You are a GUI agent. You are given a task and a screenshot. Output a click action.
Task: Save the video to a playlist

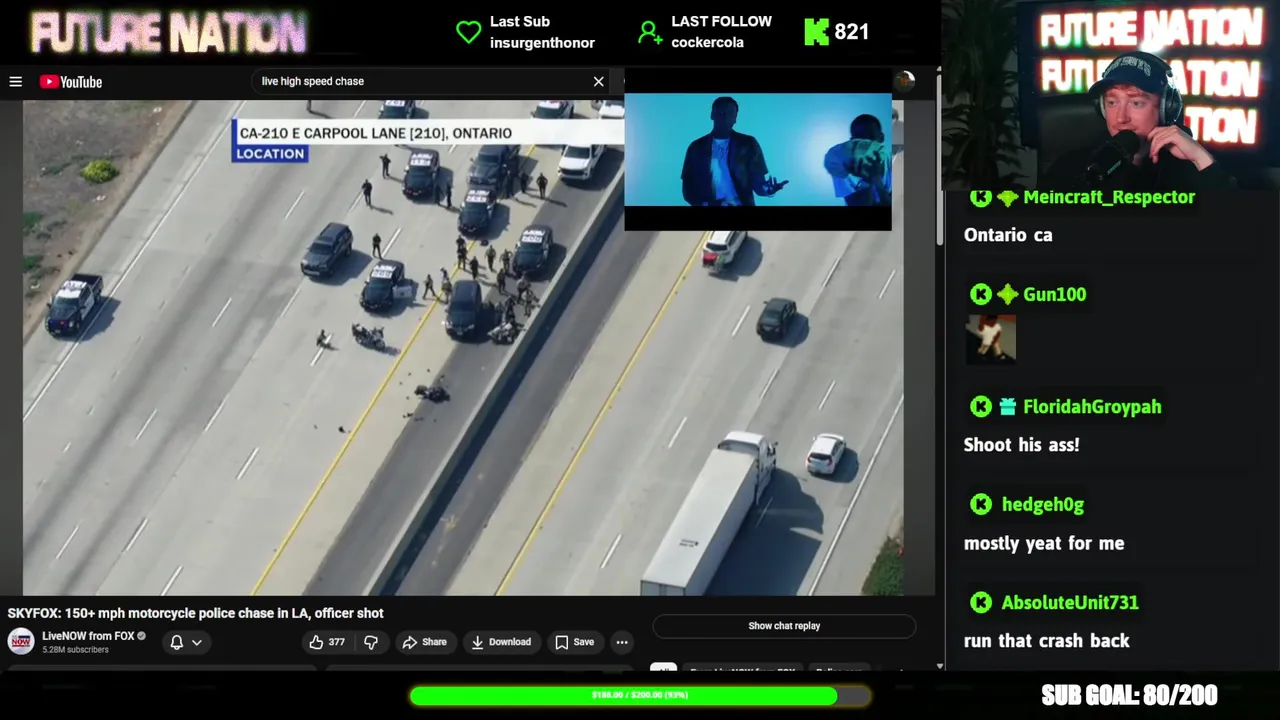[x=575, y=642]
